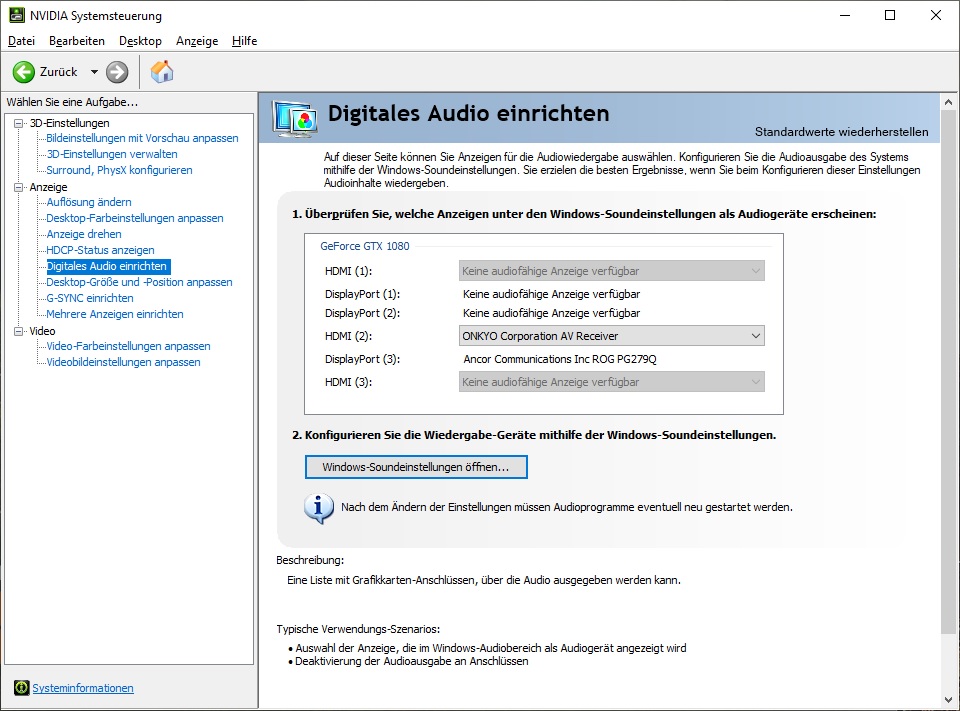960x711 pixels.
Task: Click the NVIDIA logo in the title bar
Action: (x=15, y=15)
